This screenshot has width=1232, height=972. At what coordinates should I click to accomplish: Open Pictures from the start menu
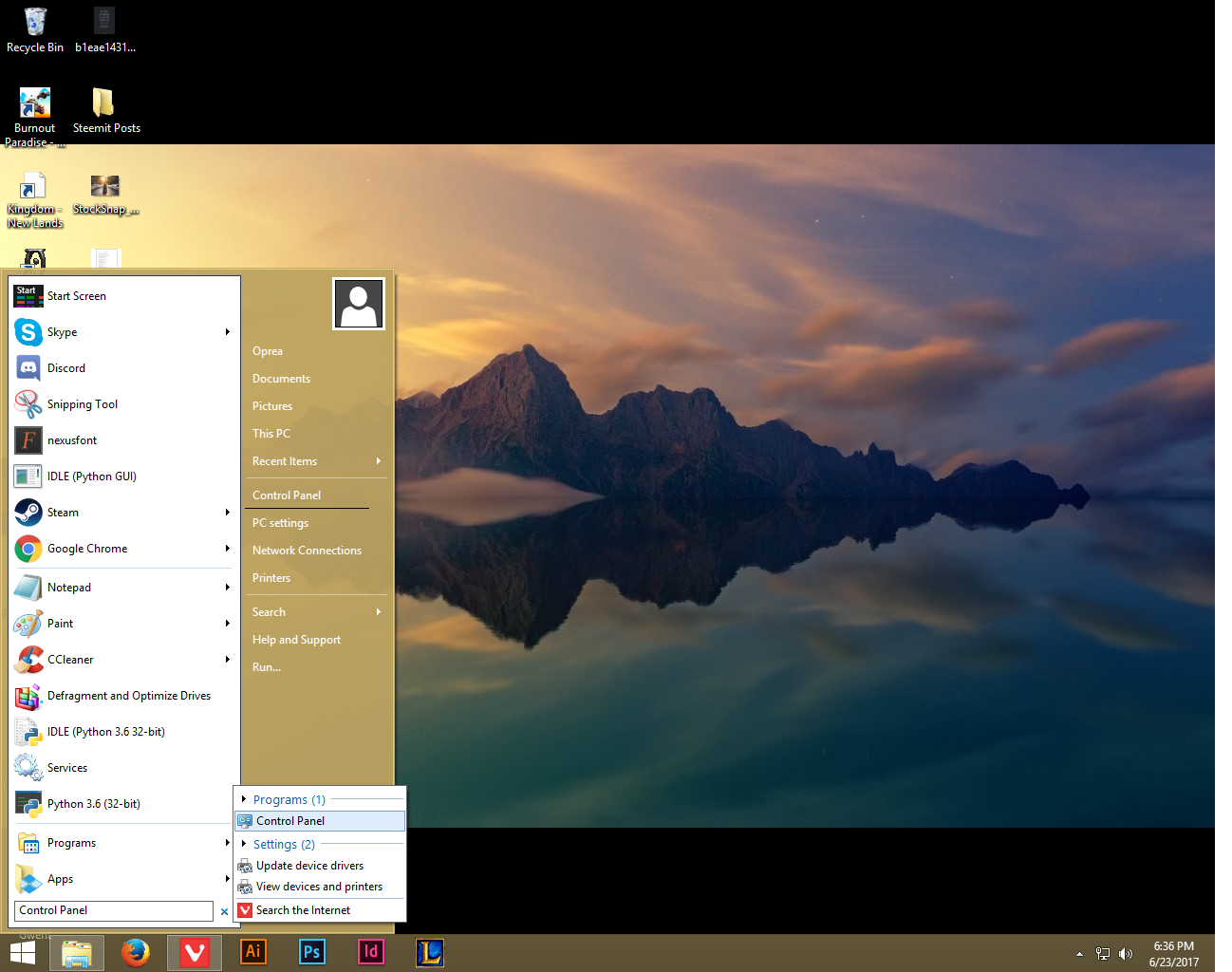point(272,406)
